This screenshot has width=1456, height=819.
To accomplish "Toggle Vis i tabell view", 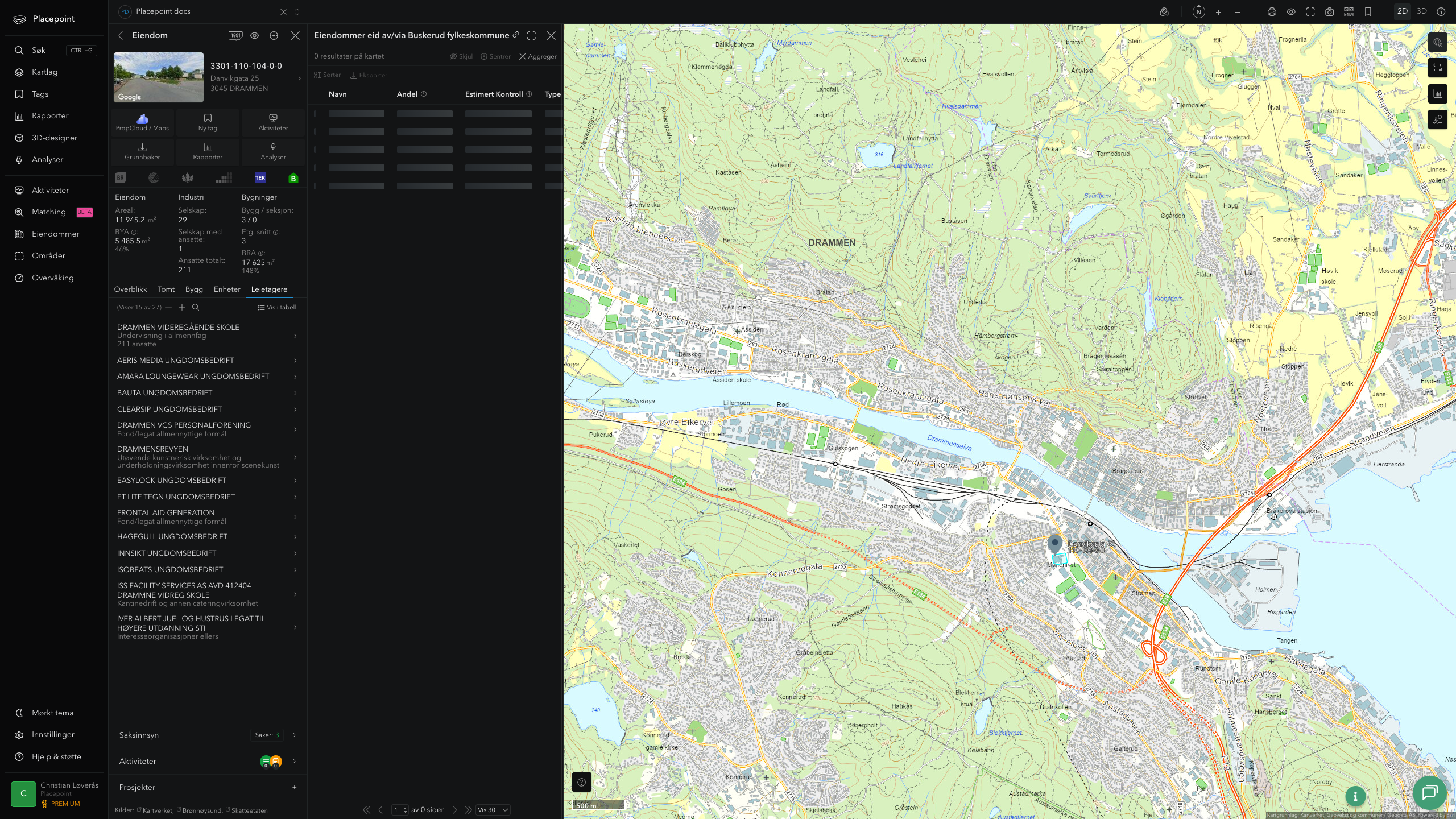I will coord(277,307).
